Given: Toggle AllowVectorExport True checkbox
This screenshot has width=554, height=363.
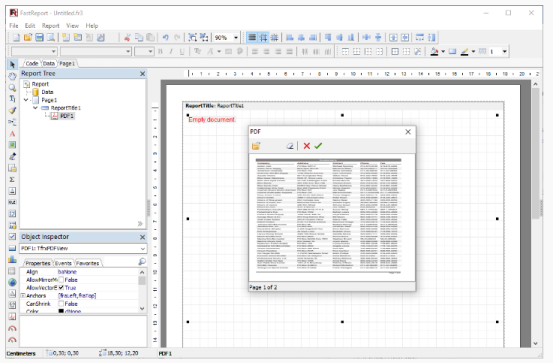Looking at the screenshot, I should [61, 288].
